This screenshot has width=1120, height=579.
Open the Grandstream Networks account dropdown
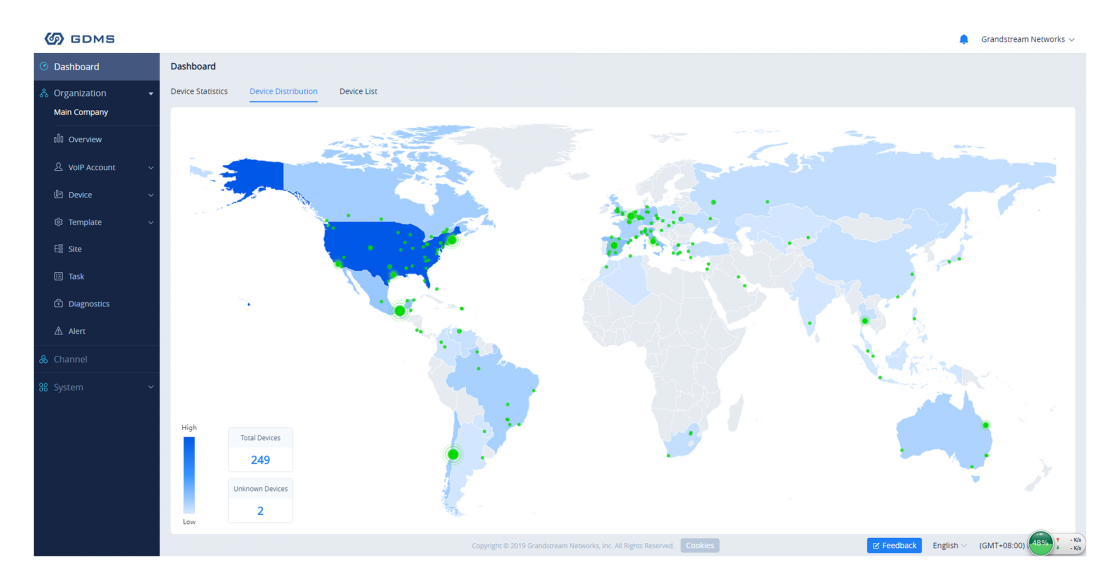point(1027,40)
